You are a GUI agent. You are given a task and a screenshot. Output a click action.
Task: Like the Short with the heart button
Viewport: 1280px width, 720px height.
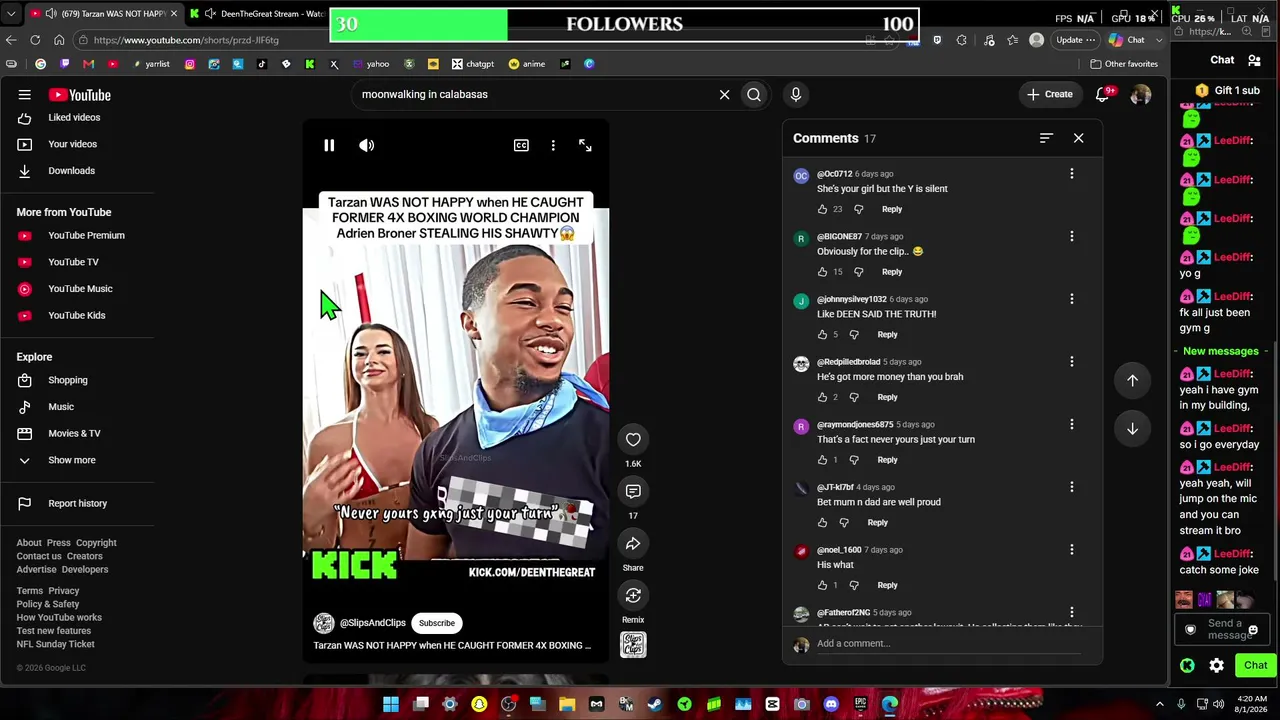[633, 439]
